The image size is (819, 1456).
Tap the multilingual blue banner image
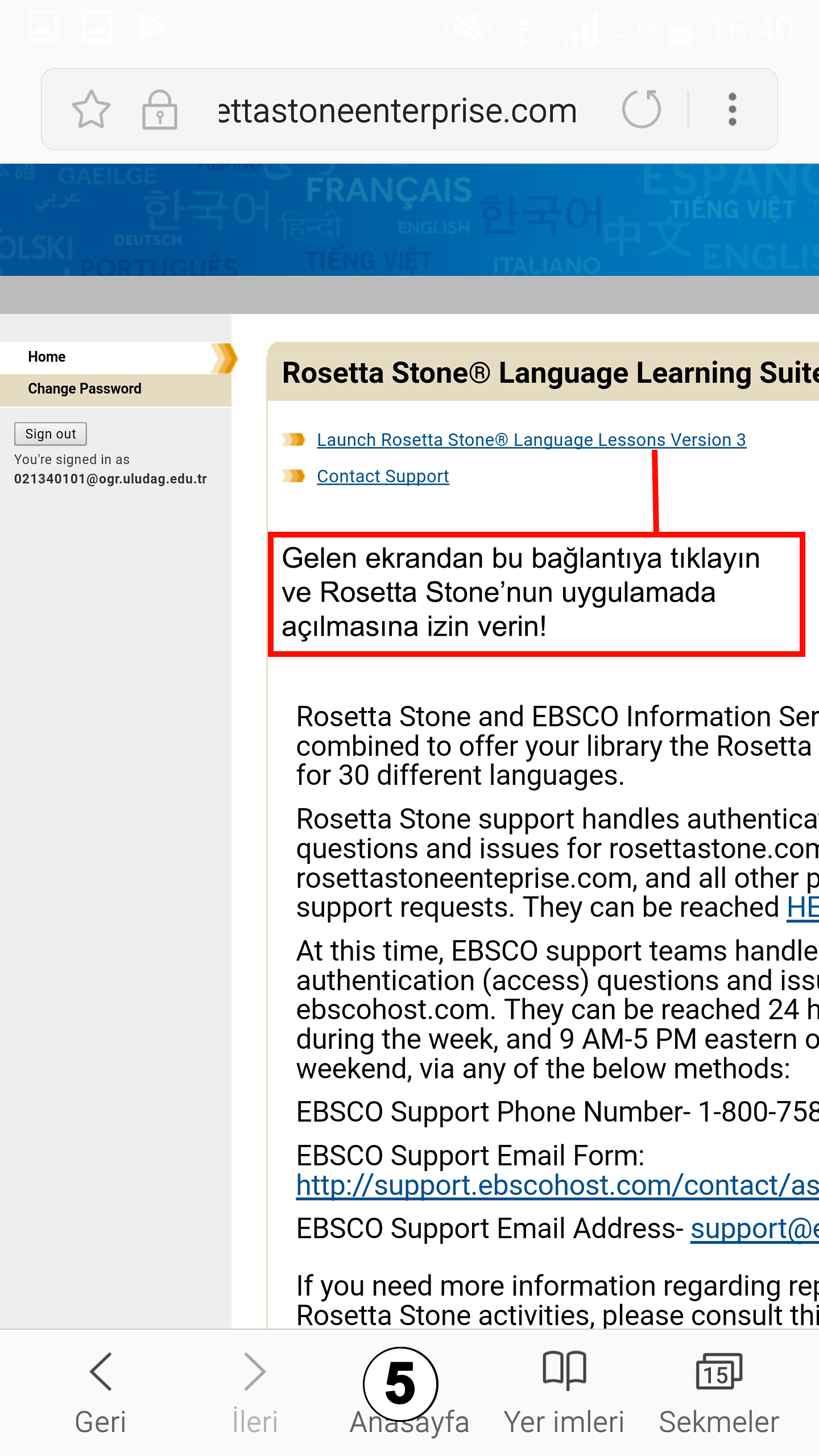[409, 220]
